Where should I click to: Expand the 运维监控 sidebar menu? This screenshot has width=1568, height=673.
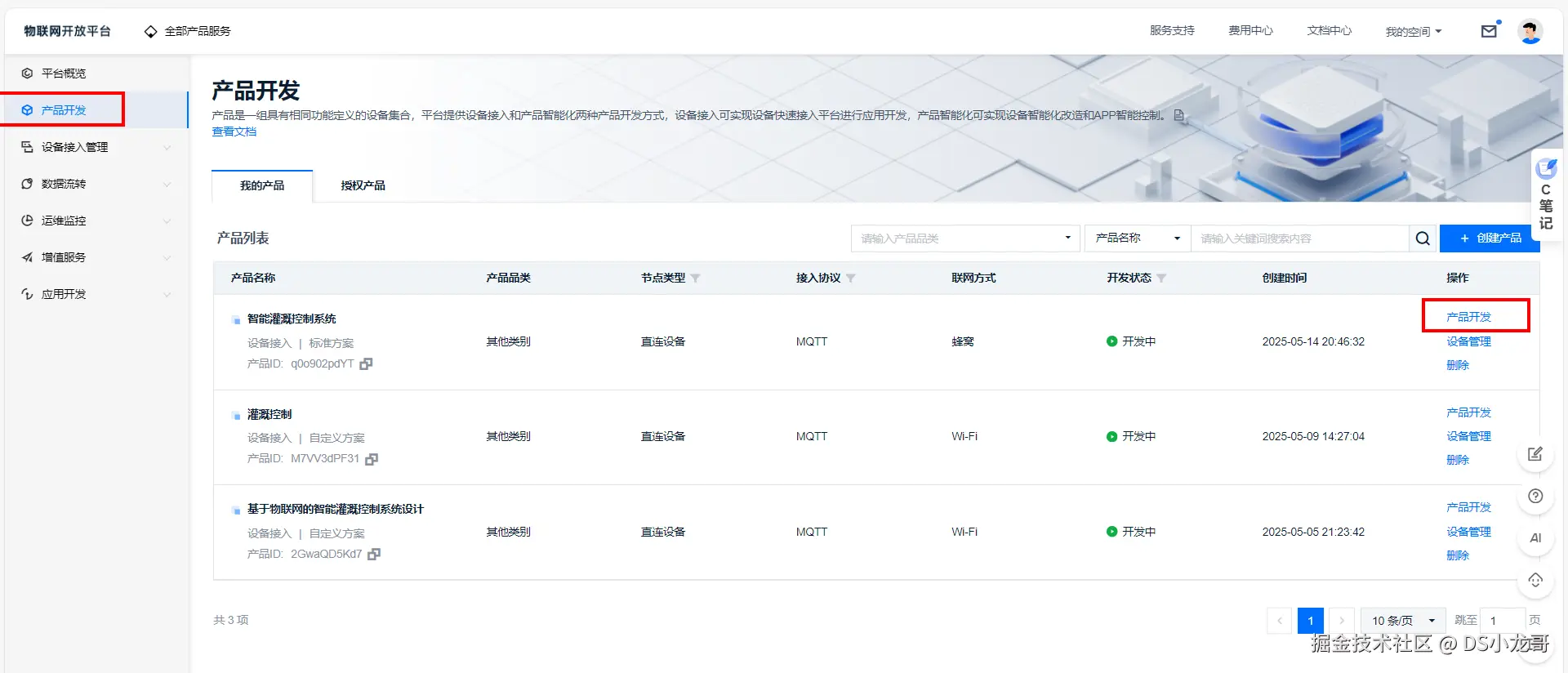96,221
